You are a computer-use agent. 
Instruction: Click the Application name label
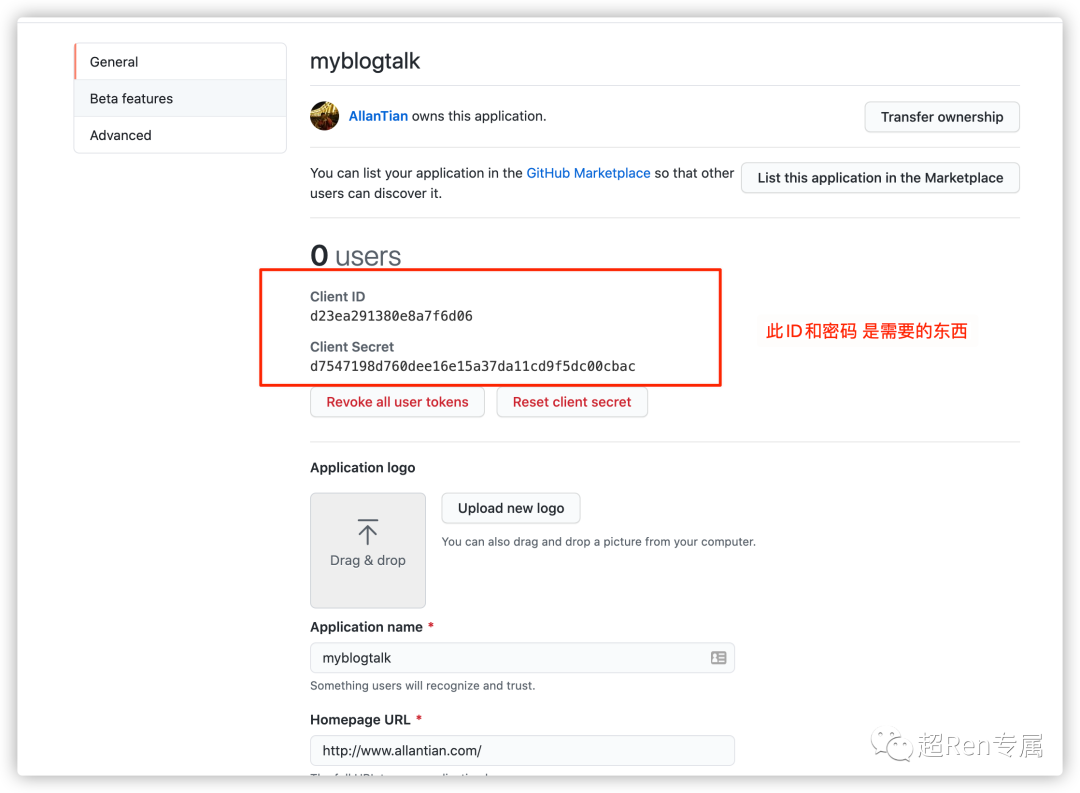click(366, 627)
